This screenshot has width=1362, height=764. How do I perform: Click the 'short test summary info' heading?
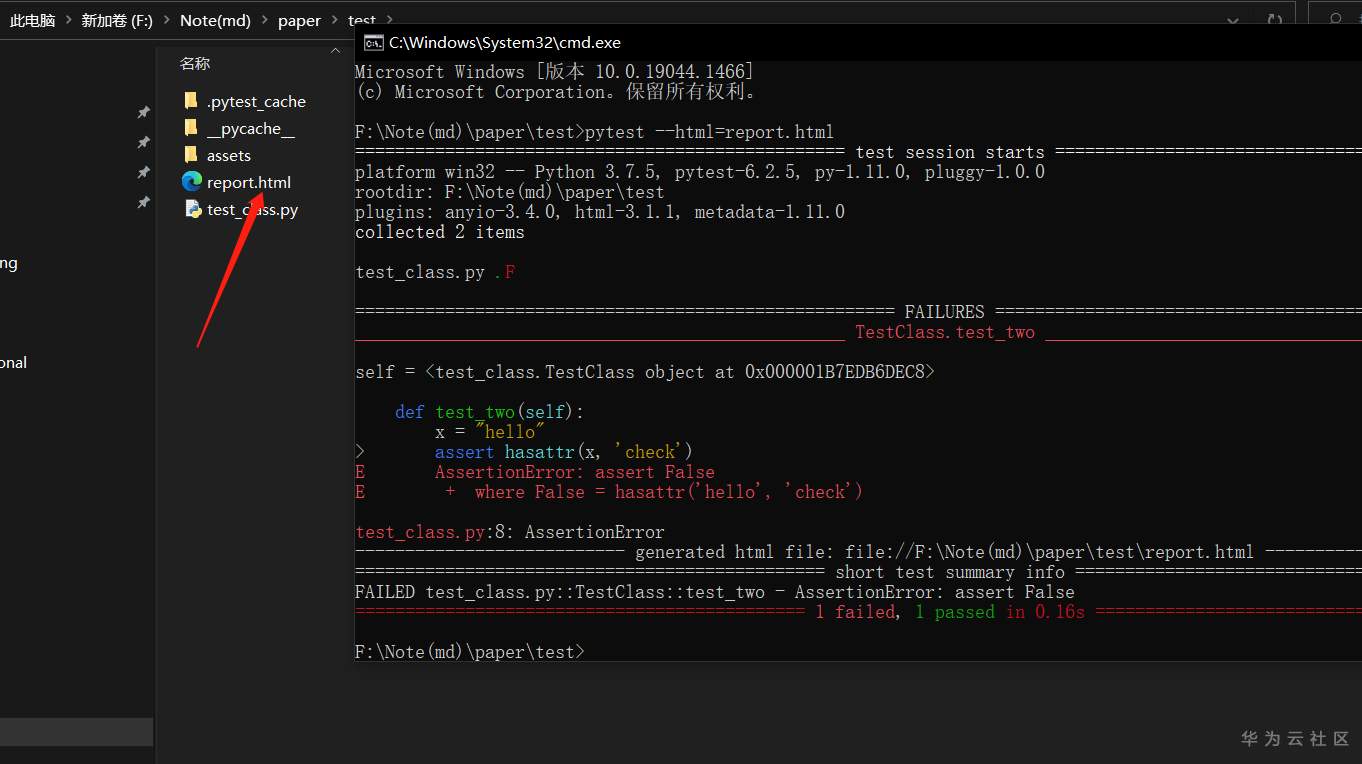[x=950, y=572]
